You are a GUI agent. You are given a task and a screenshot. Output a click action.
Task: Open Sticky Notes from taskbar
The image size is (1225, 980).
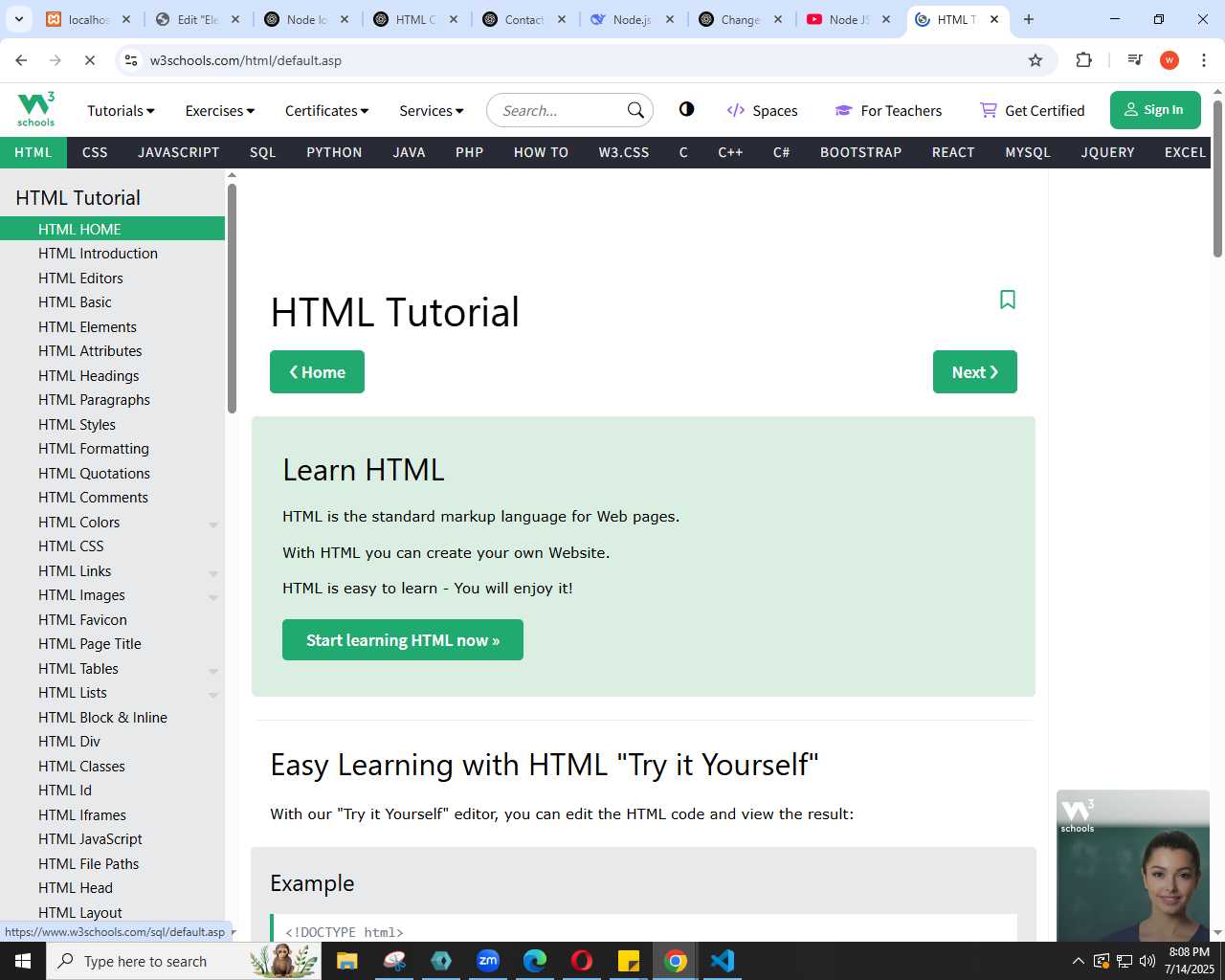coord(629,961)
